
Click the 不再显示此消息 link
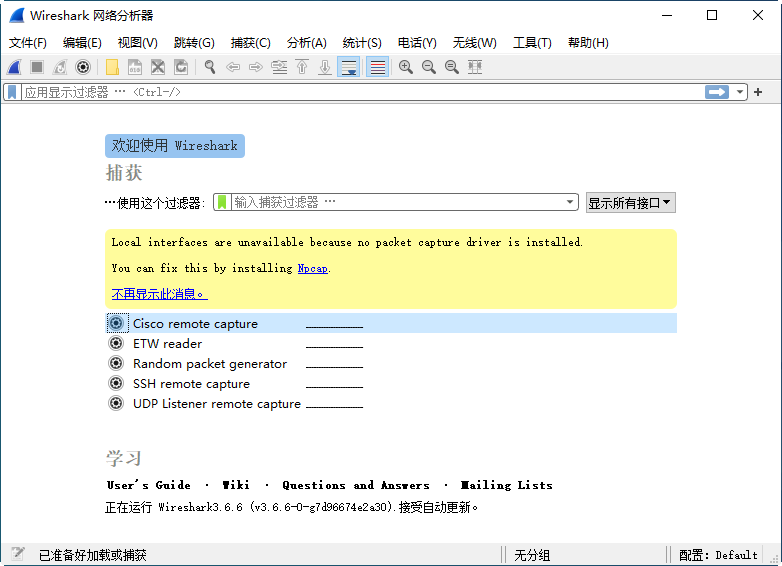160,294
